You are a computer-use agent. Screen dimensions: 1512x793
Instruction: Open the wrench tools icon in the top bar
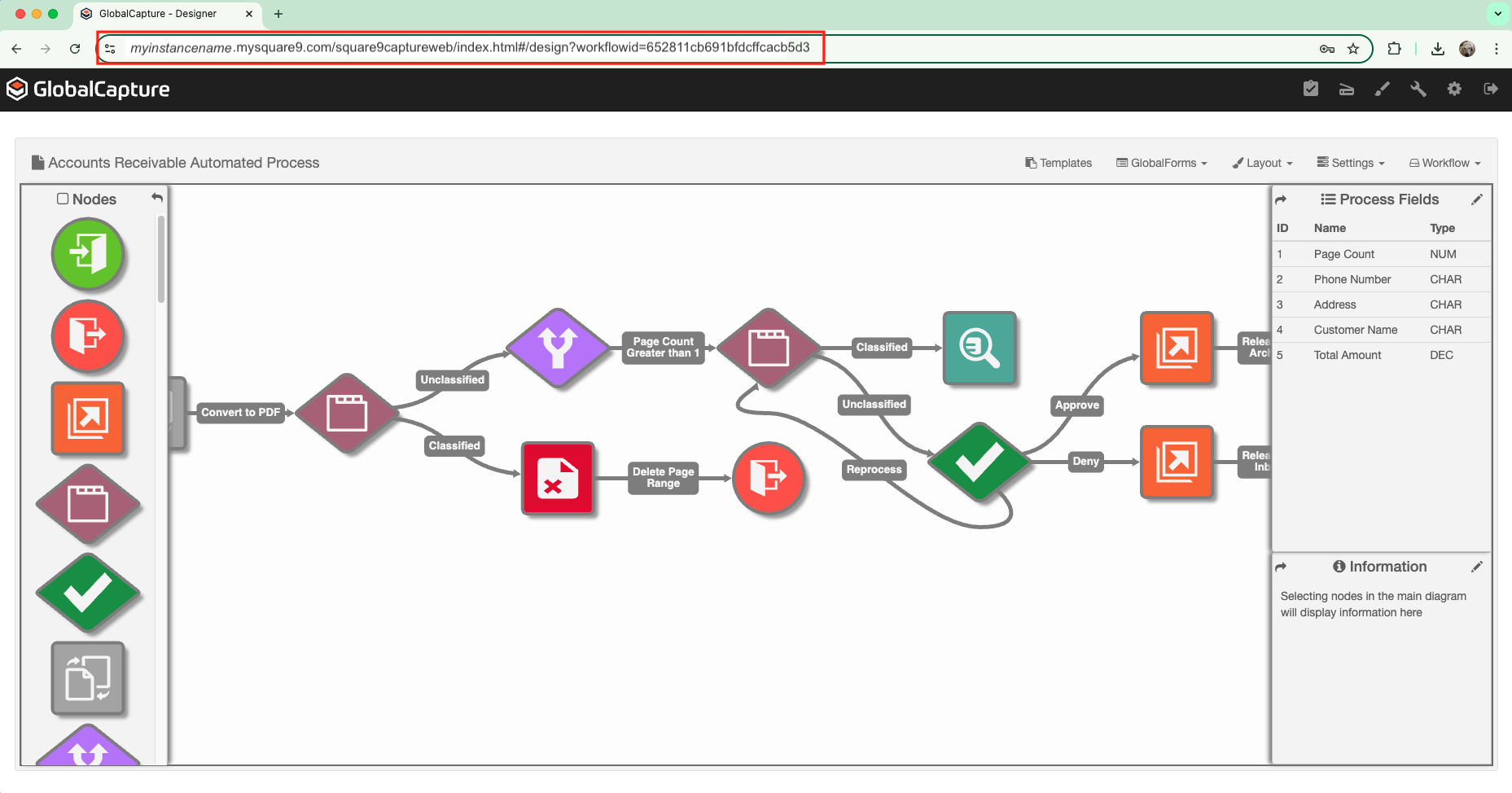click(x=1418, y=89)
